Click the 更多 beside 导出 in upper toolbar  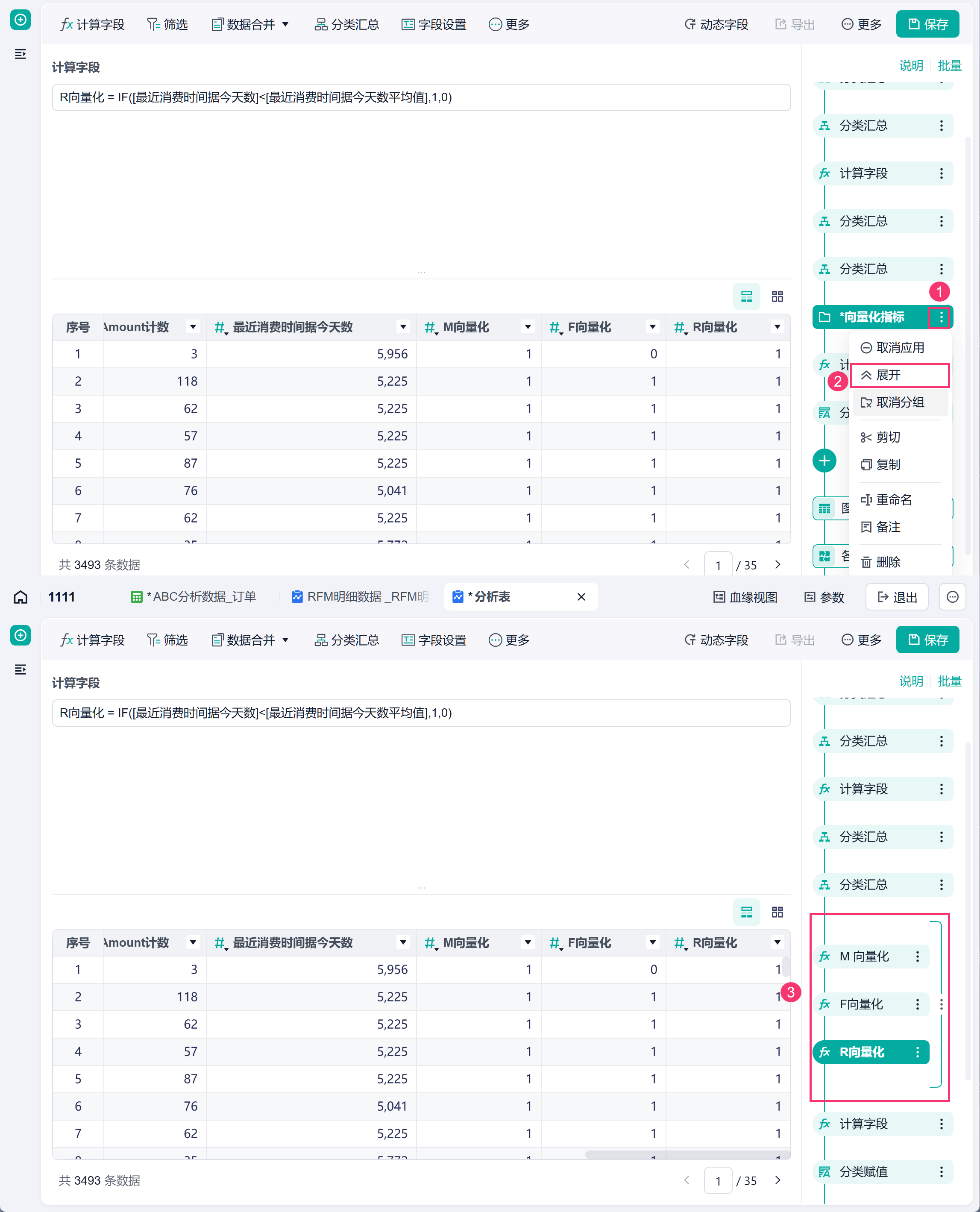tap(861, 24)
